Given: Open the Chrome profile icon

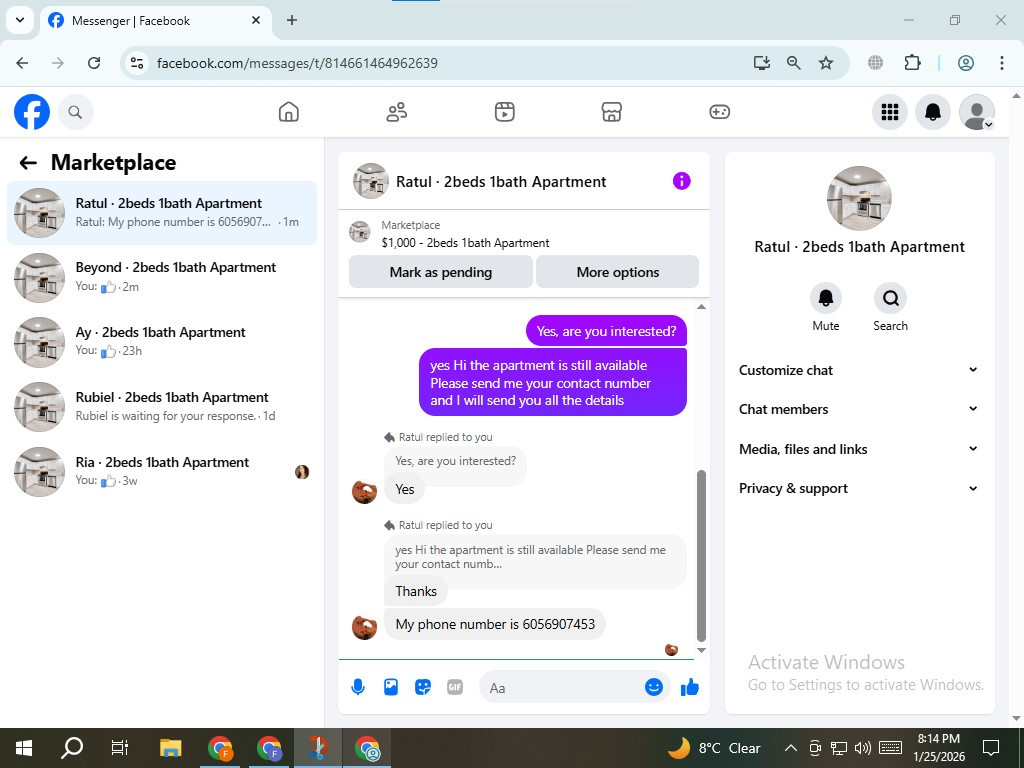Looking at the screenshot, I should click(966, 63).
